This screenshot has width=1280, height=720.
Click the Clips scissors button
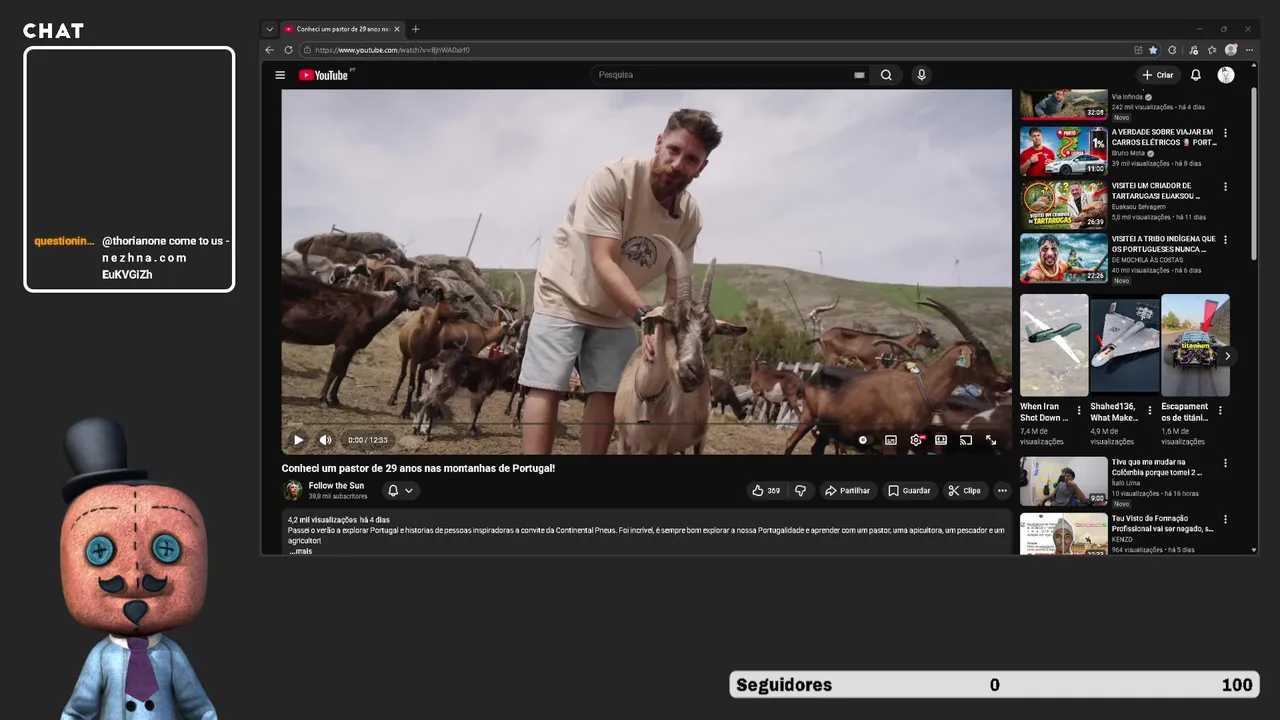pos(965,491)
